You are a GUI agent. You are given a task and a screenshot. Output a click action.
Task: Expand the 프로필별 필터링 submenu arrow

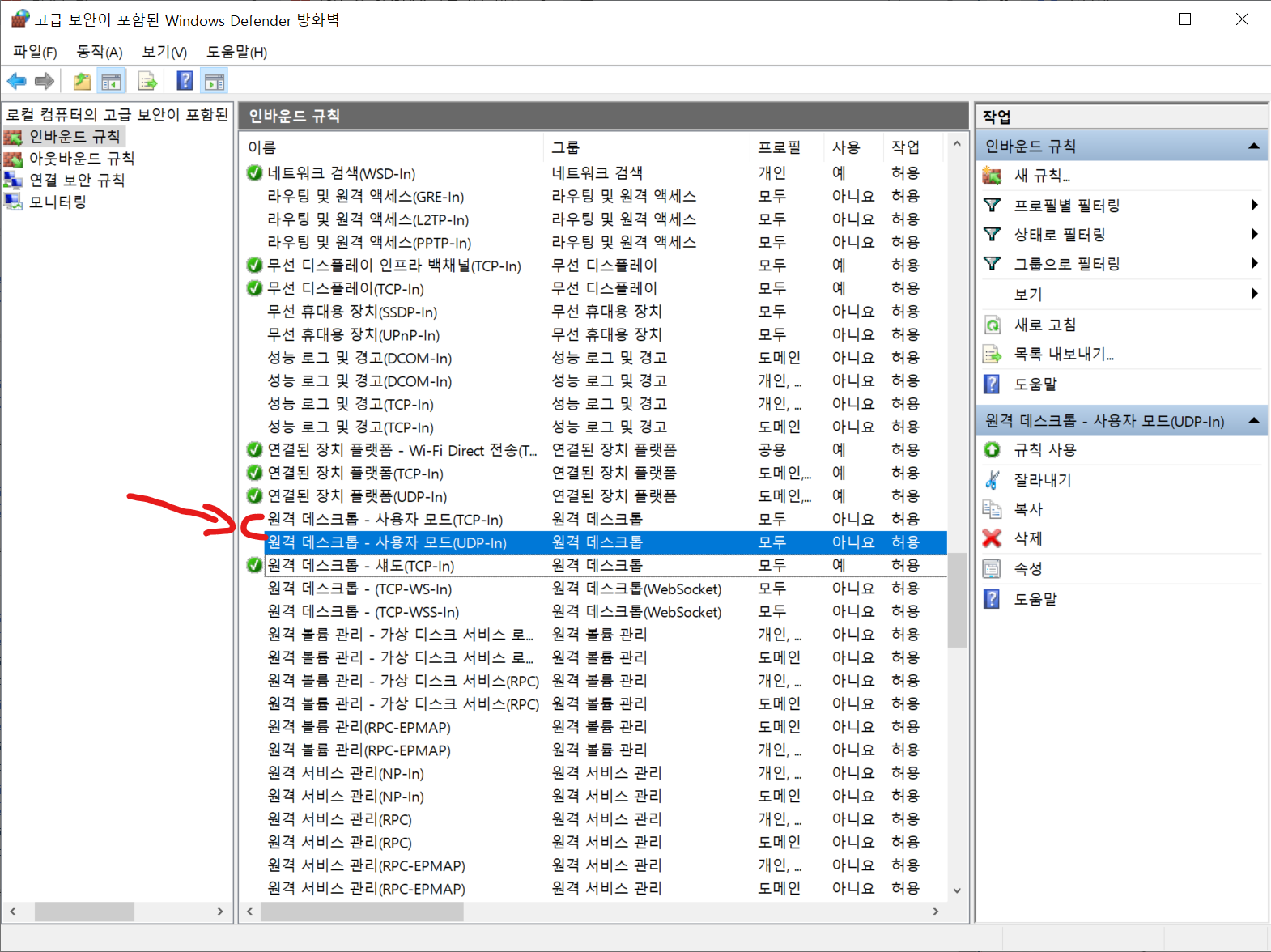coord(1254,205)
